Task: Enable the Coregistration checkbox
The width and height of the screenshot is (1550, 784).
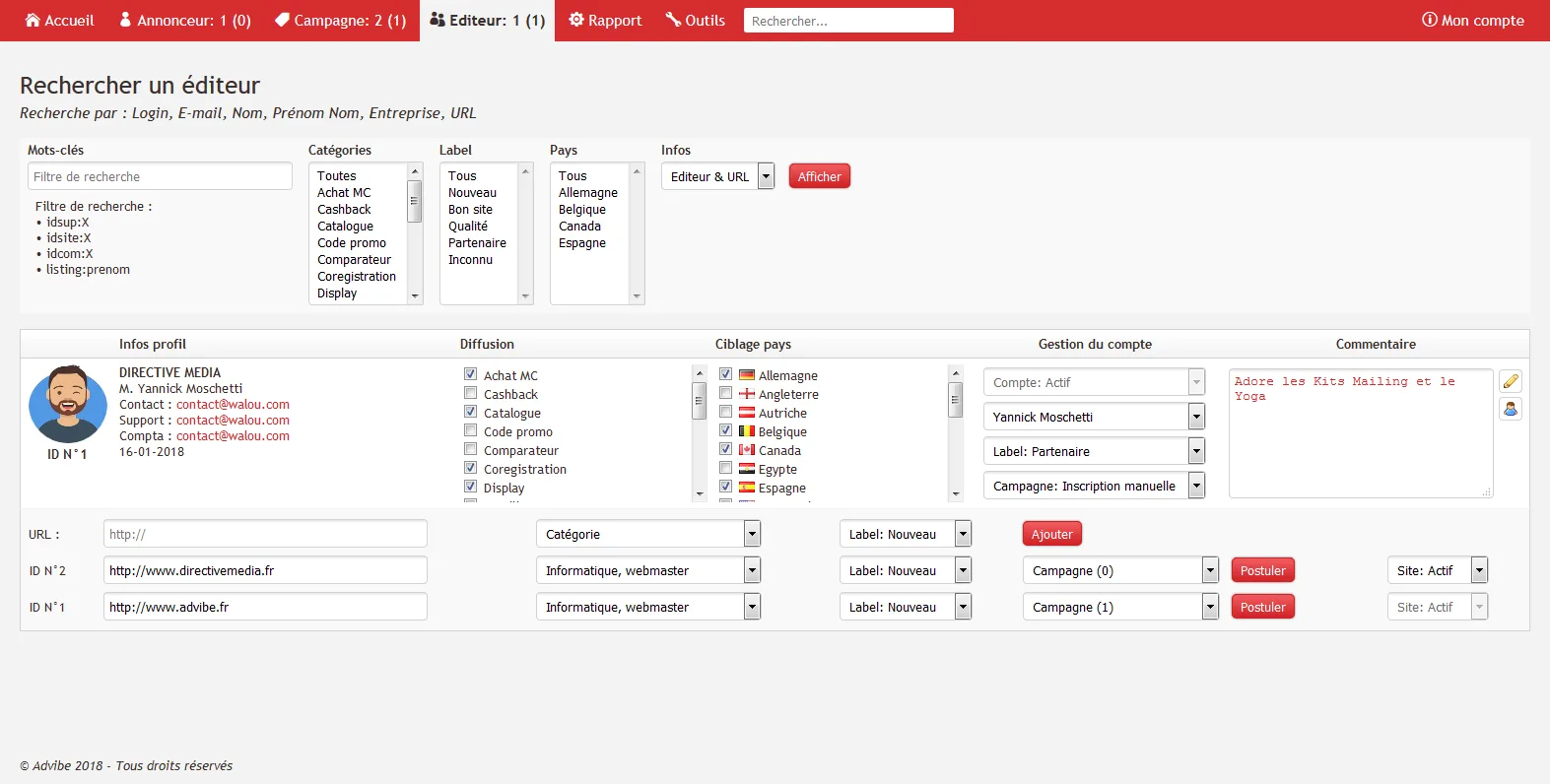Action: [471, 468]
